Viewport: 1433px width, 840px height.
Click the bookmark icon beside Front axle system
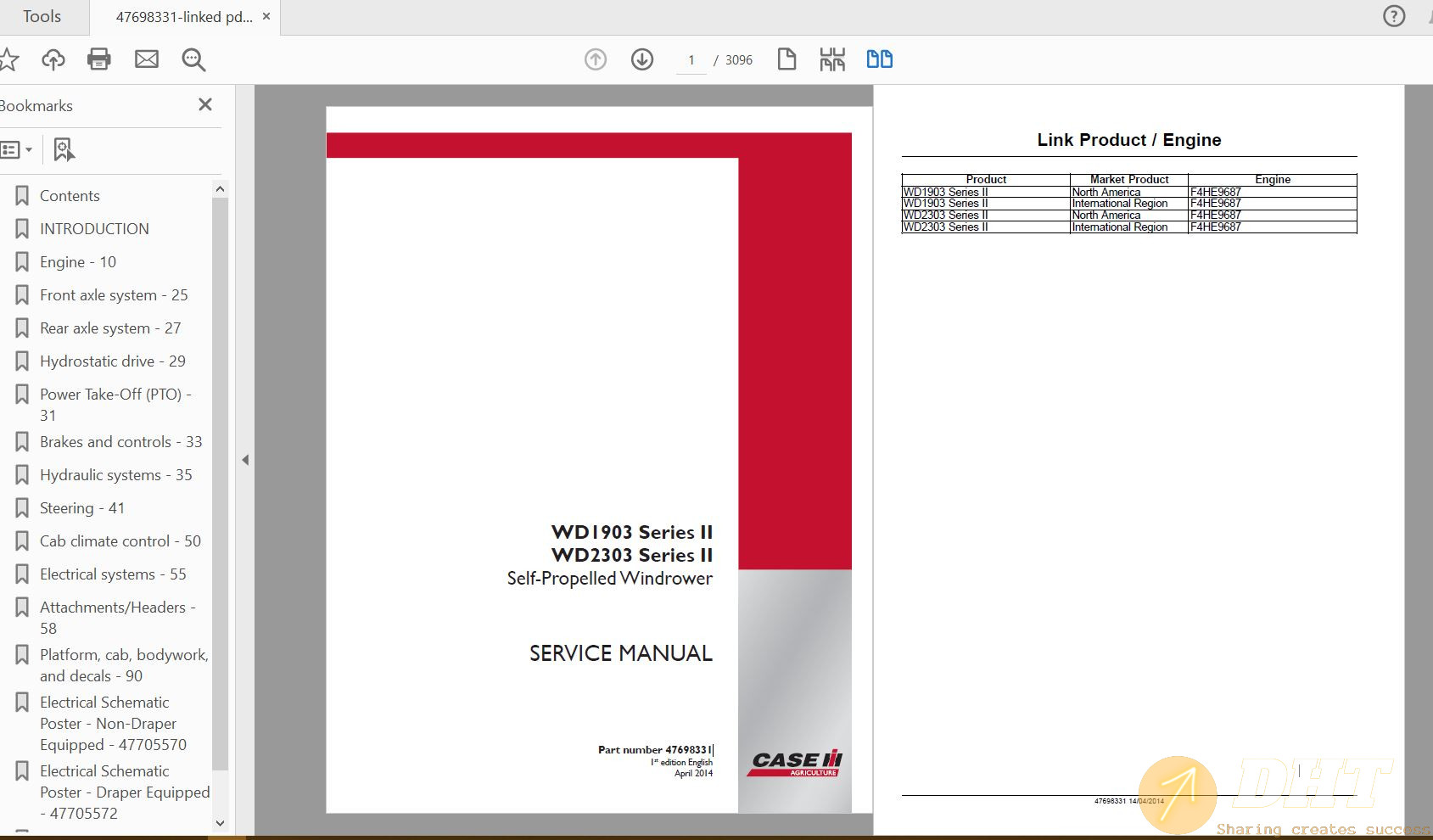pyautogui.click(x=22, y=295)
